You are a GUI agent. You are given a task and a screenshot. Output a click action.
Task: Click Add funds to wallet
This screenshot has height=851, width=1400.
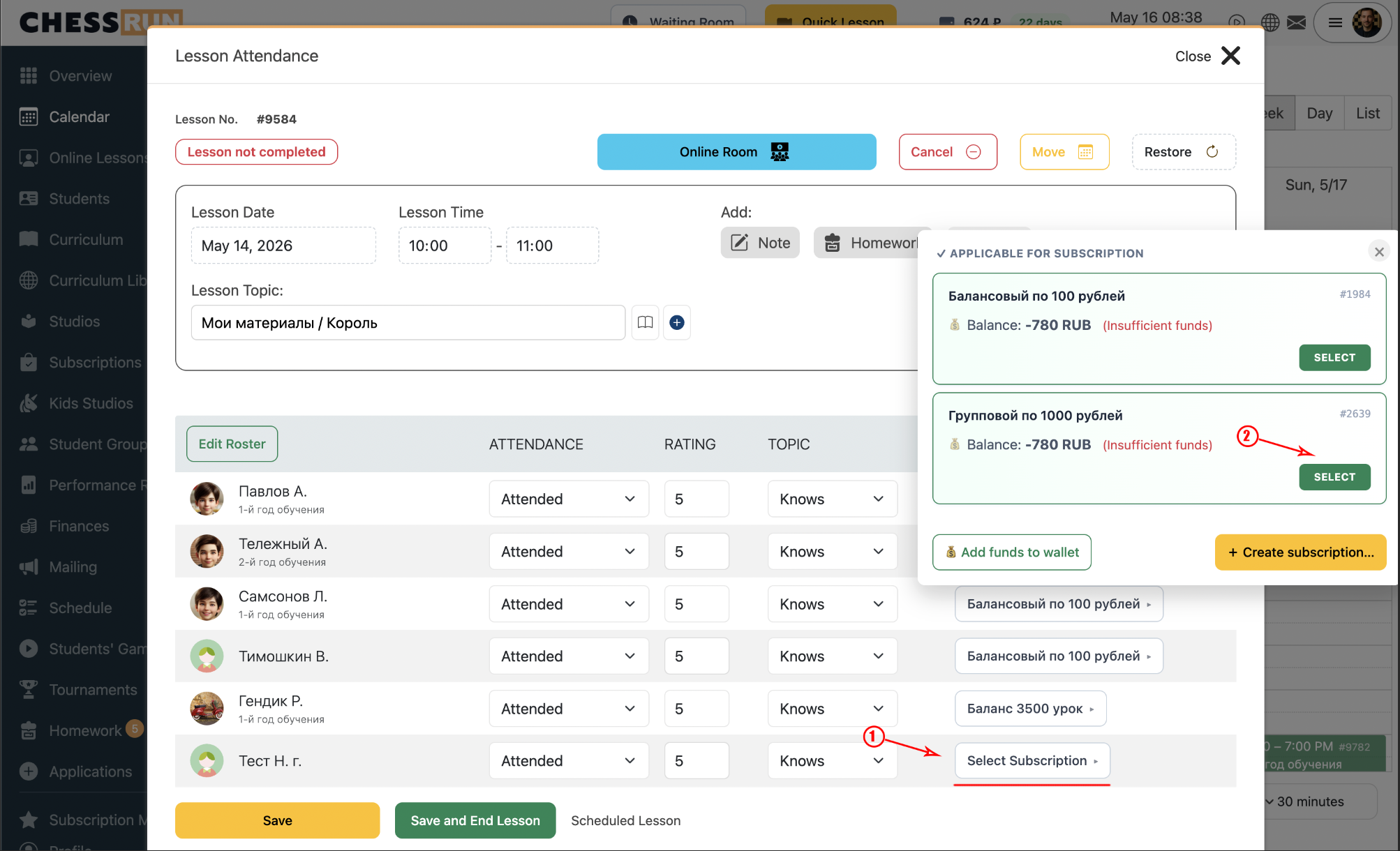point(1012,552)
